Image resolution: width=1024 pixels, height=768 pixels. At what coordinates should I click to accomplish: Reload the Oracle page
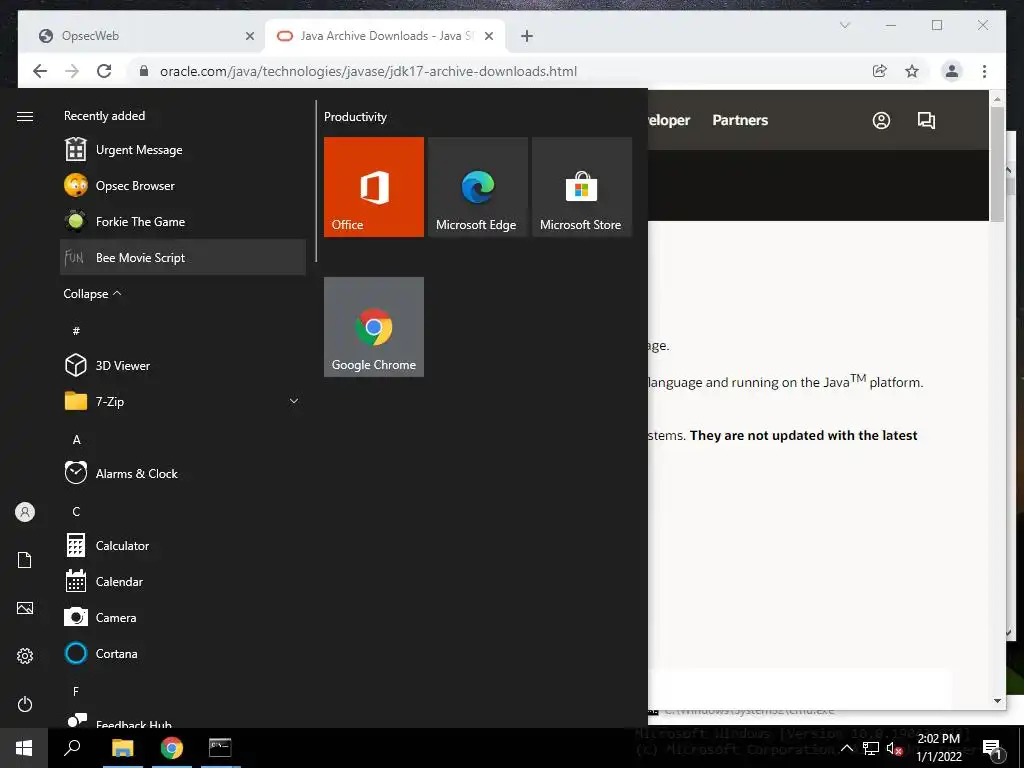[x=104, y=71]
